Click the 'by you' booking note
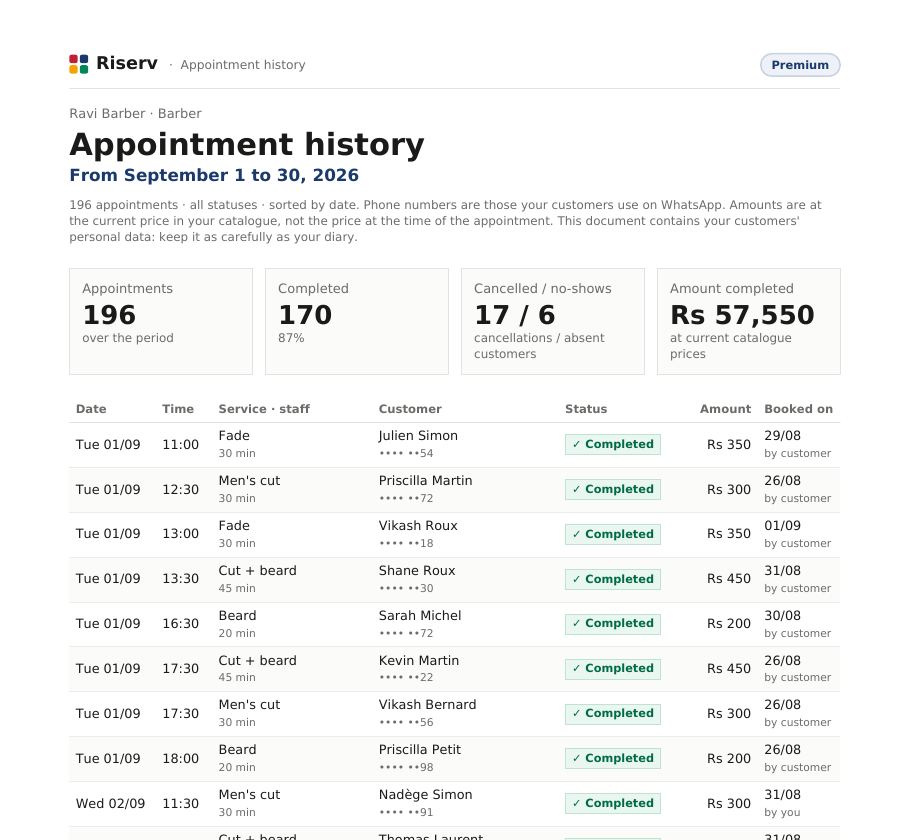Screen dimensions: 910x840 [x=782, y=812]
